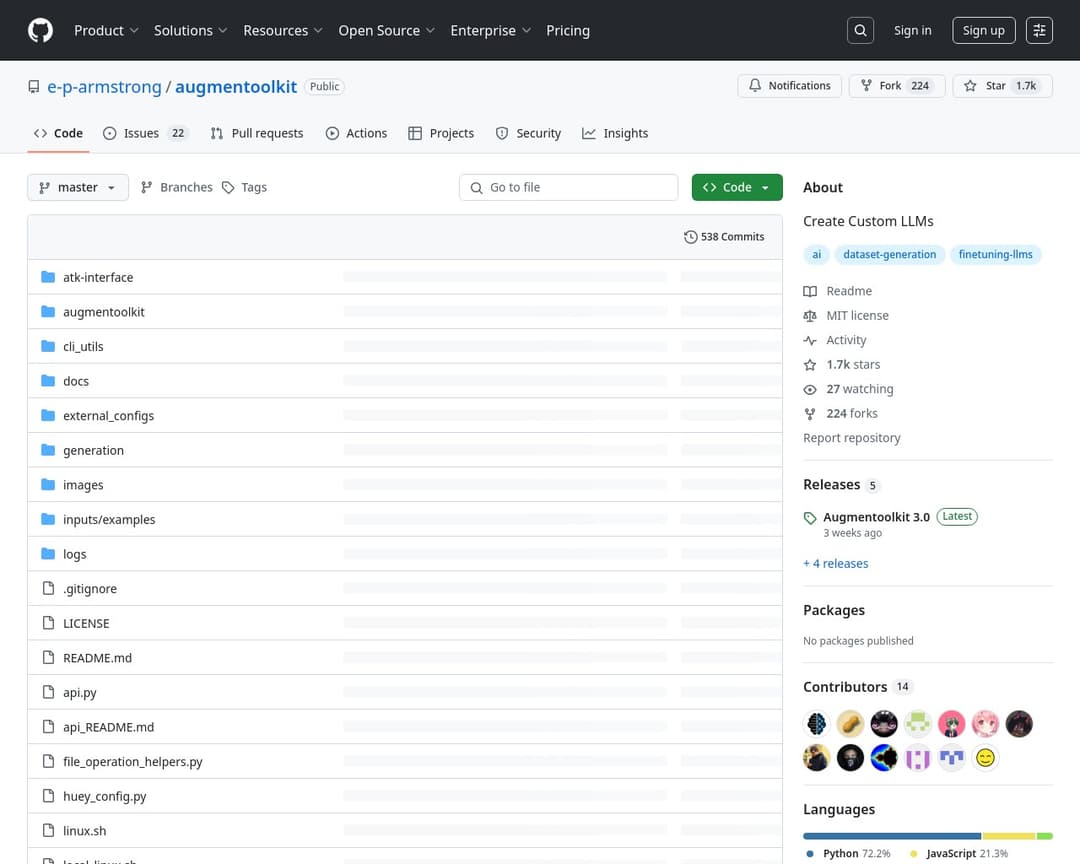Open the README.md file
The height and width of the screenshot is (864, 1080).
point(97,658)
